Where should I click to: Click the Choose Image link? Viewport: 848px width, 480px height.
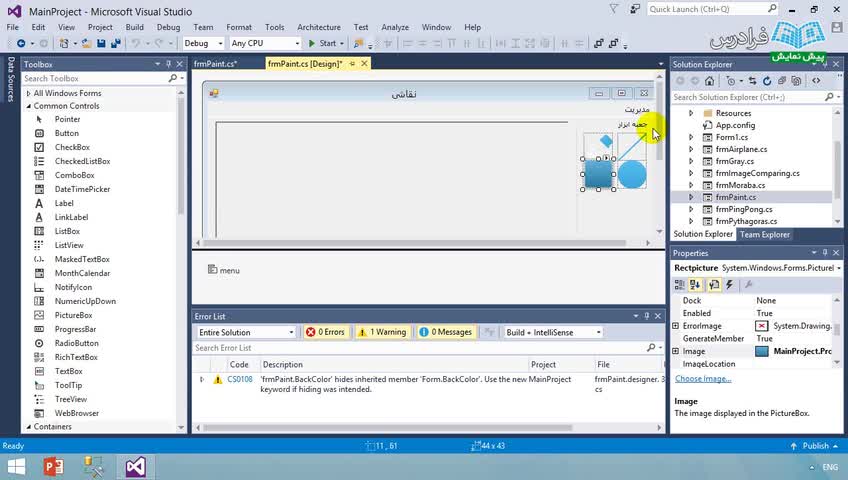(703, 378)
